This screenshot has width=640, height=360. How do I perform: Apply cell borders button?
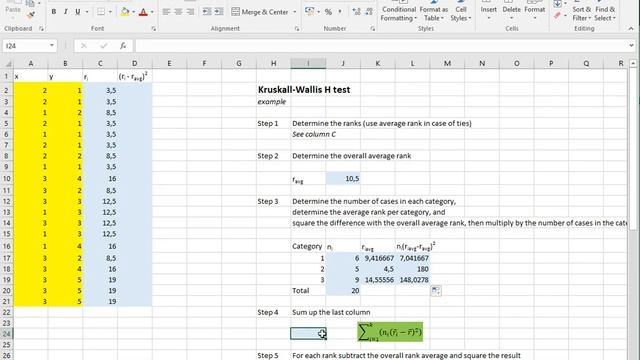(x=101, y=12)
